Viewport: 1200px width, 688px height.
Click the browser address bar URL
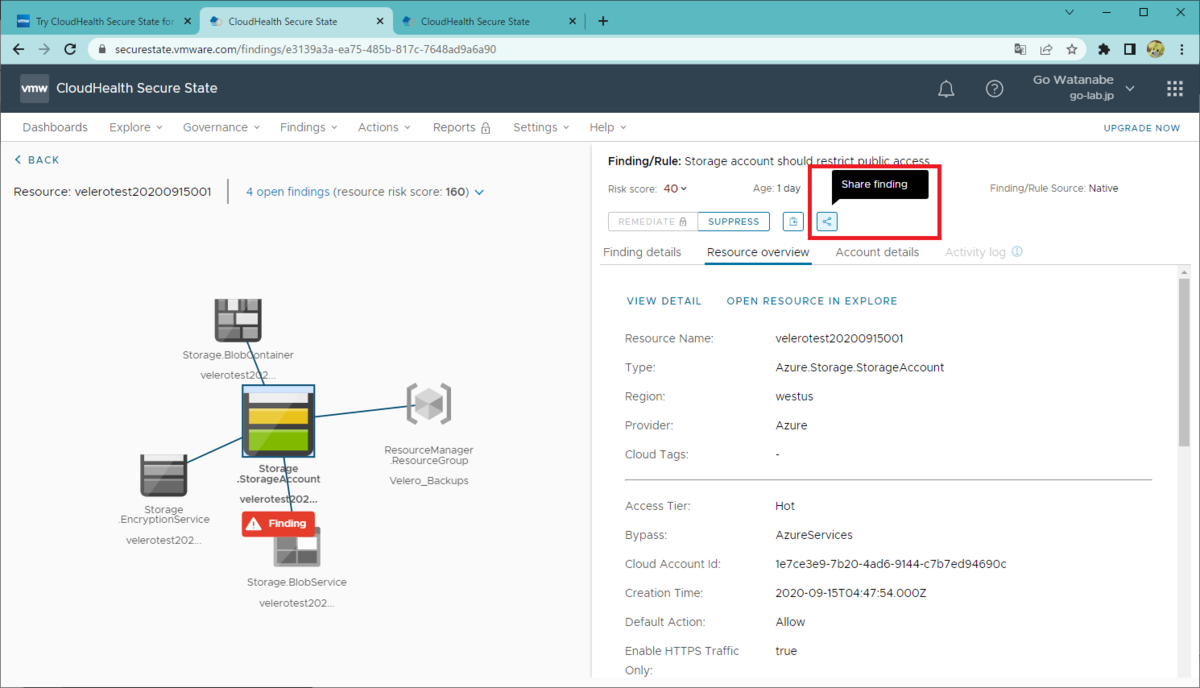point(306,48)
